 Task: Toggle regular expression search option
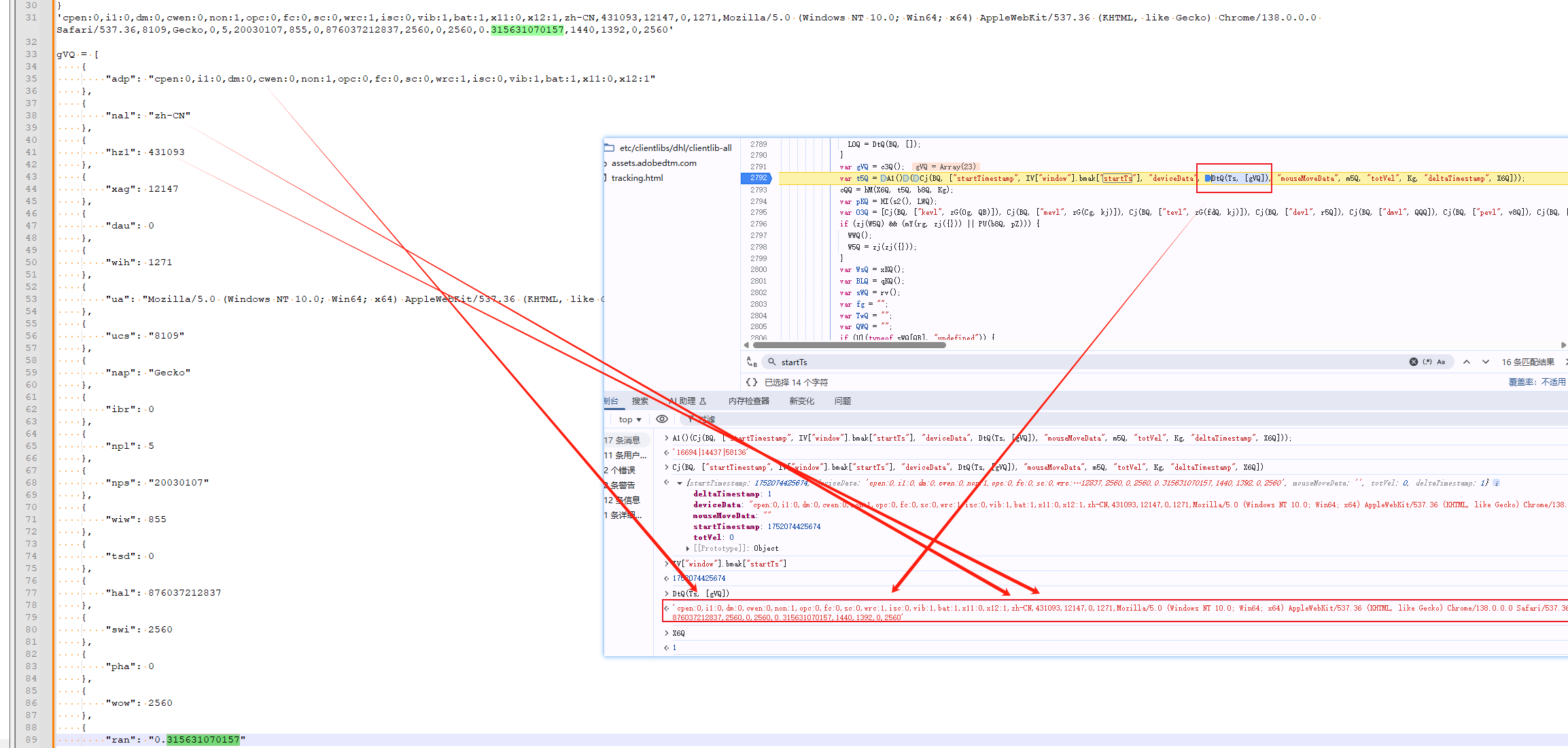[x=1427, y=362]
